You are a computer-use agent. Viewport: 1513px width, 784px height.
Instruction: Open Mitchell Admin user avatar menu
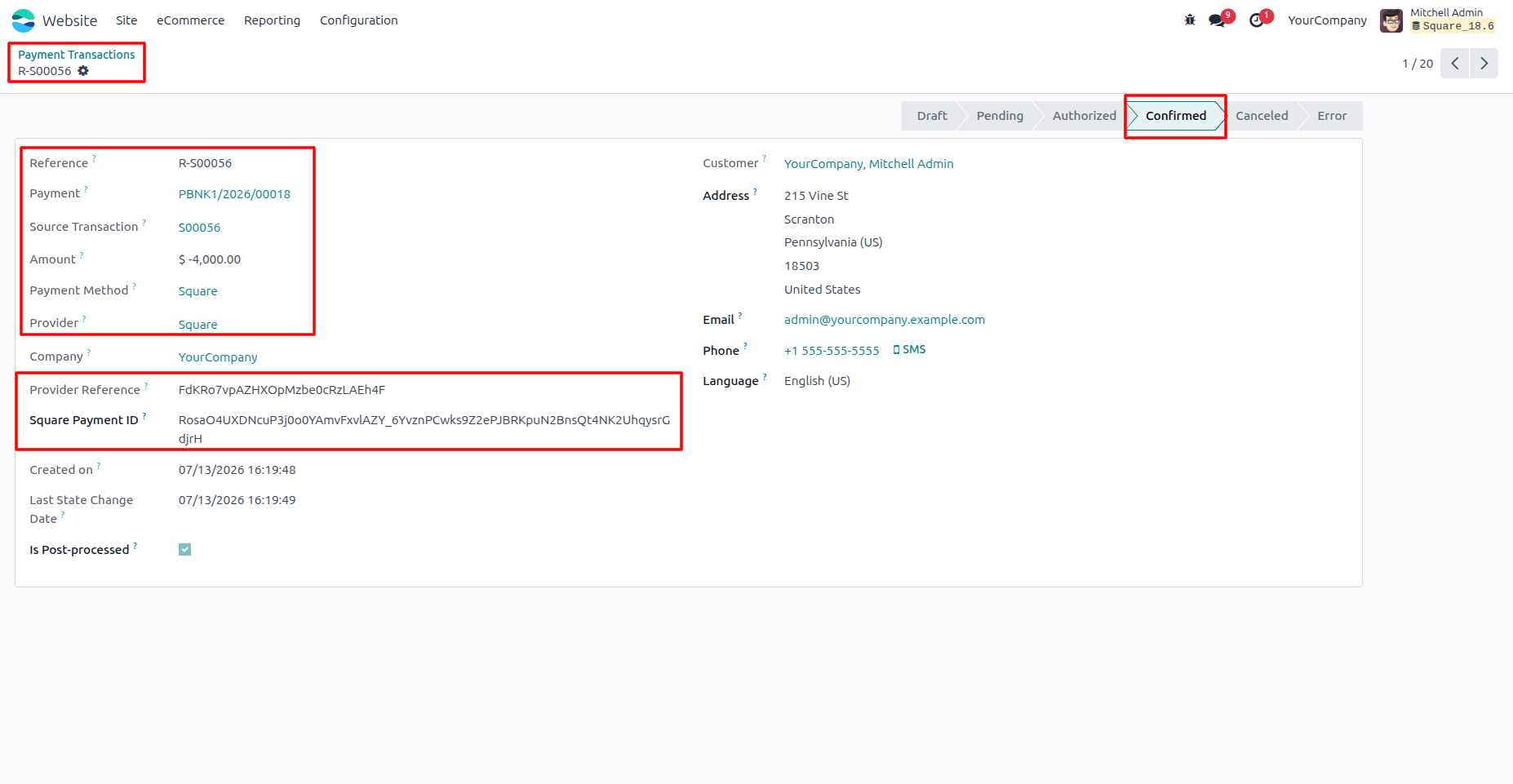coord(1391,20)
